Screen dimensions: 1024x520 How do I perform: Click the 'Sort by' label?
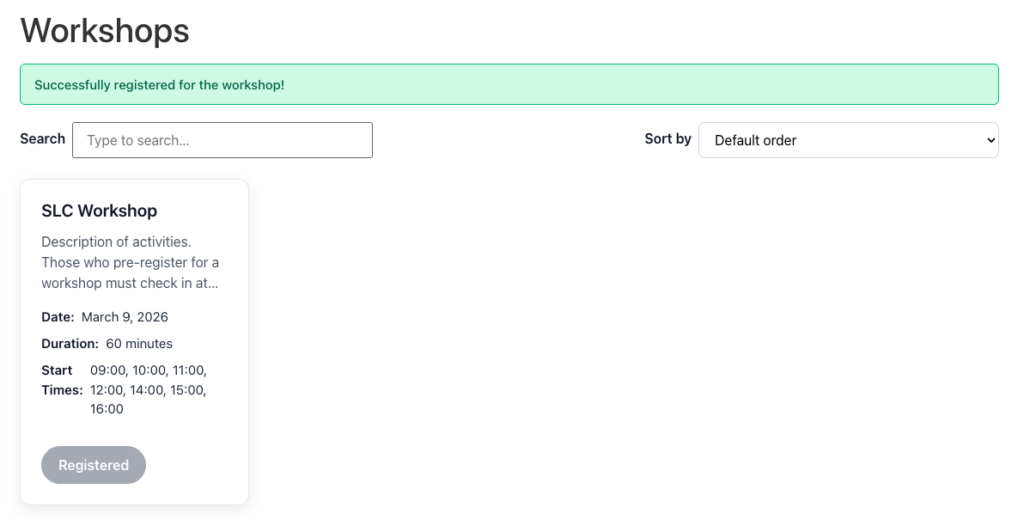(x=667, y=139)
